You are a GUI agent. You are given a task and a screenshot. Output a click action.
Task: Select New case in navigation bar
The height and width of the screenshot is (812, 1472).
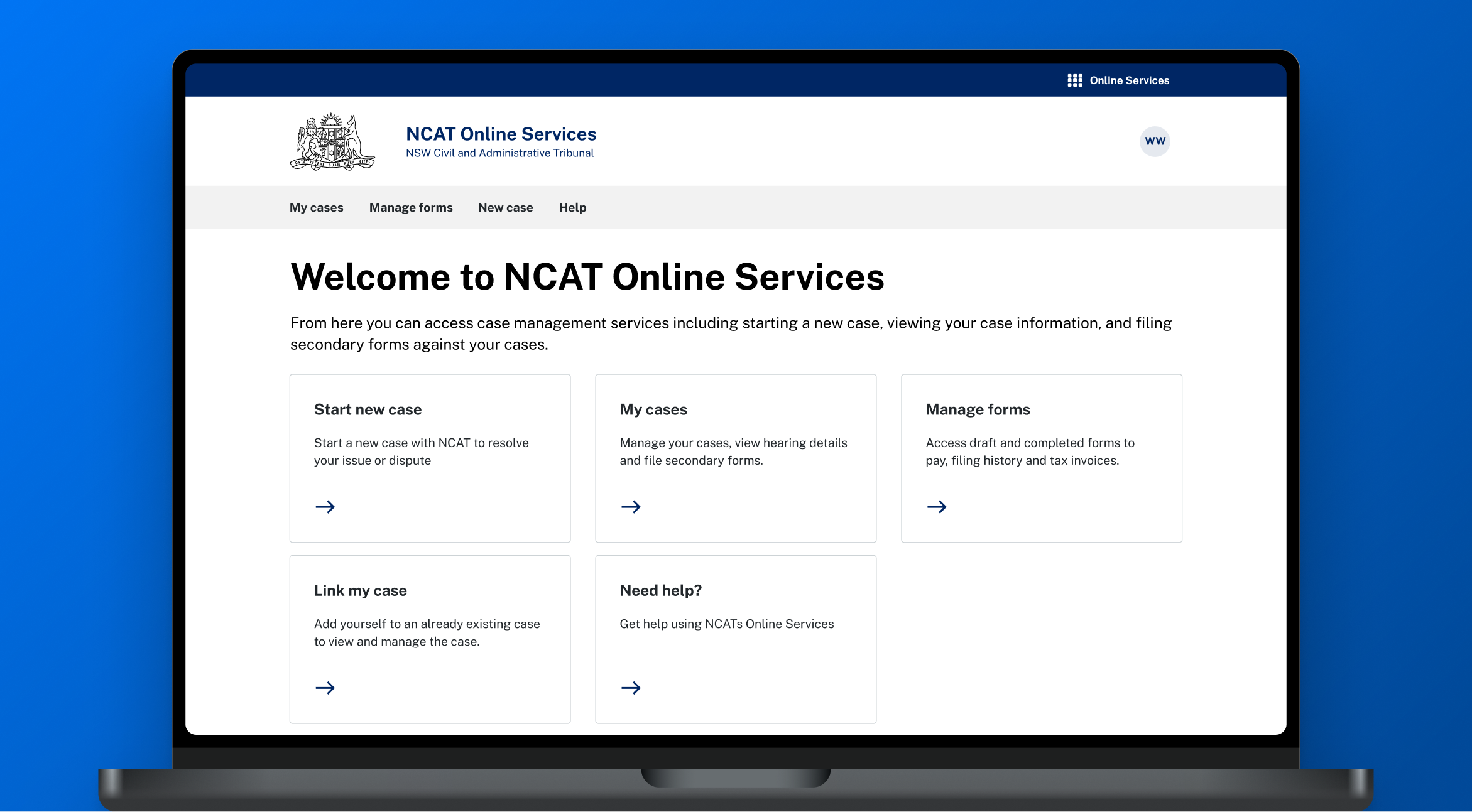tap(505, 207)
